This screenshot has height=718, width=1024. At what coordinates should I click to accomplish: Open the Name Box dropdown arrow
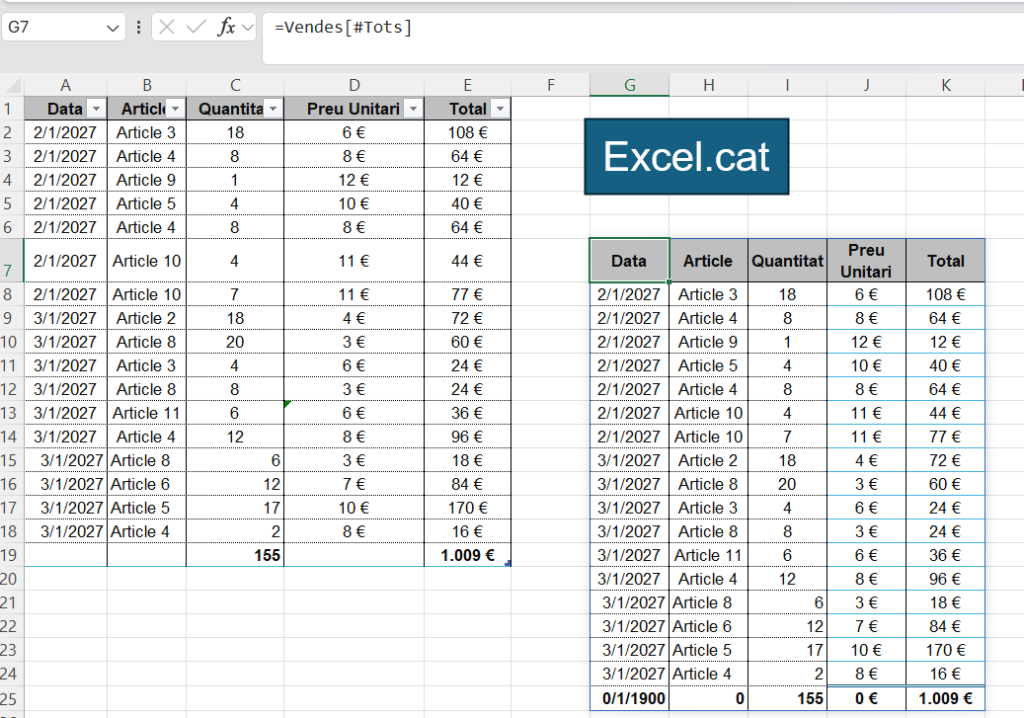112,28
